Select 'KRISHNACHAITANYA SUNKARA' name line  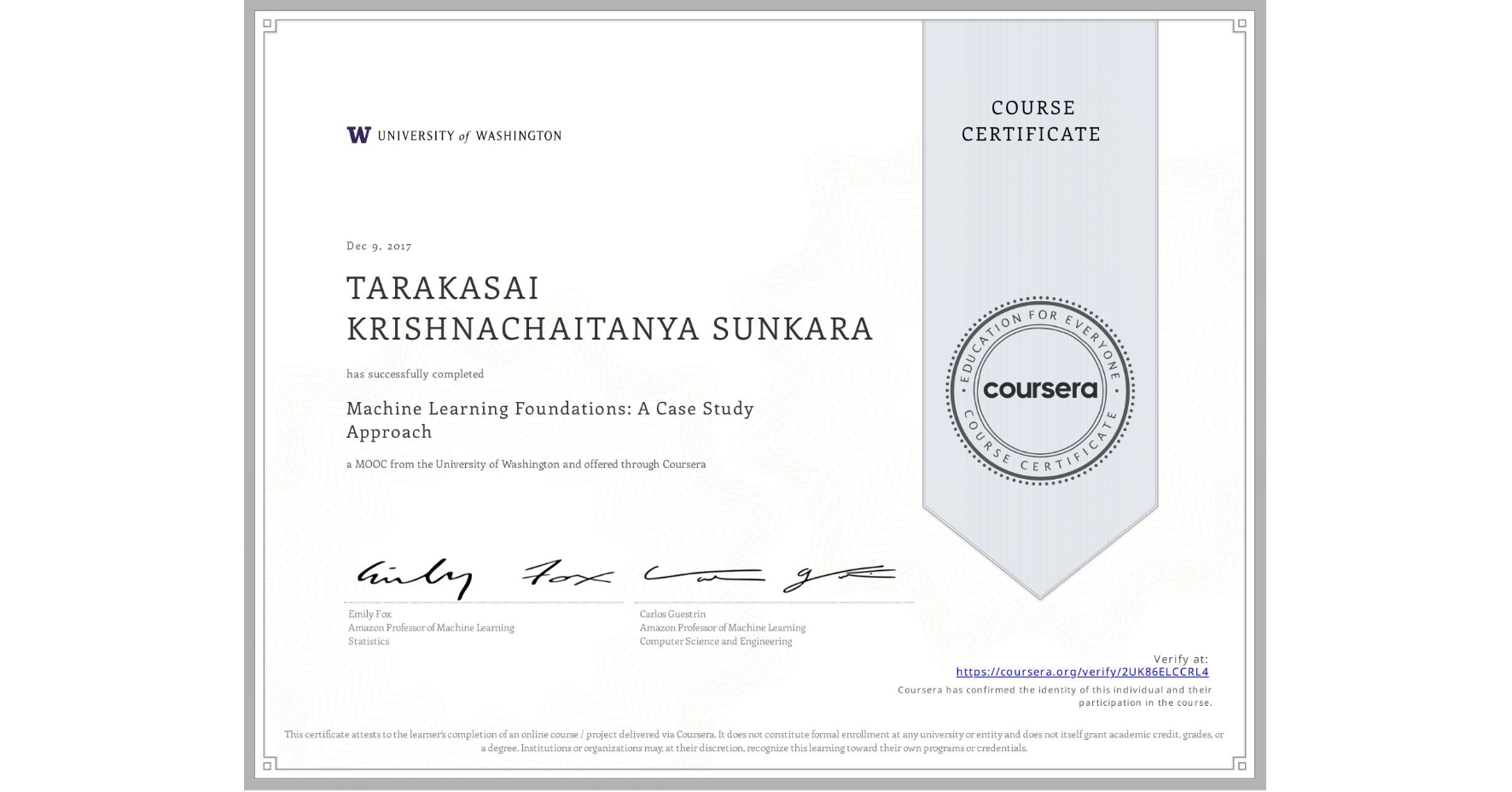pos(610,329)
